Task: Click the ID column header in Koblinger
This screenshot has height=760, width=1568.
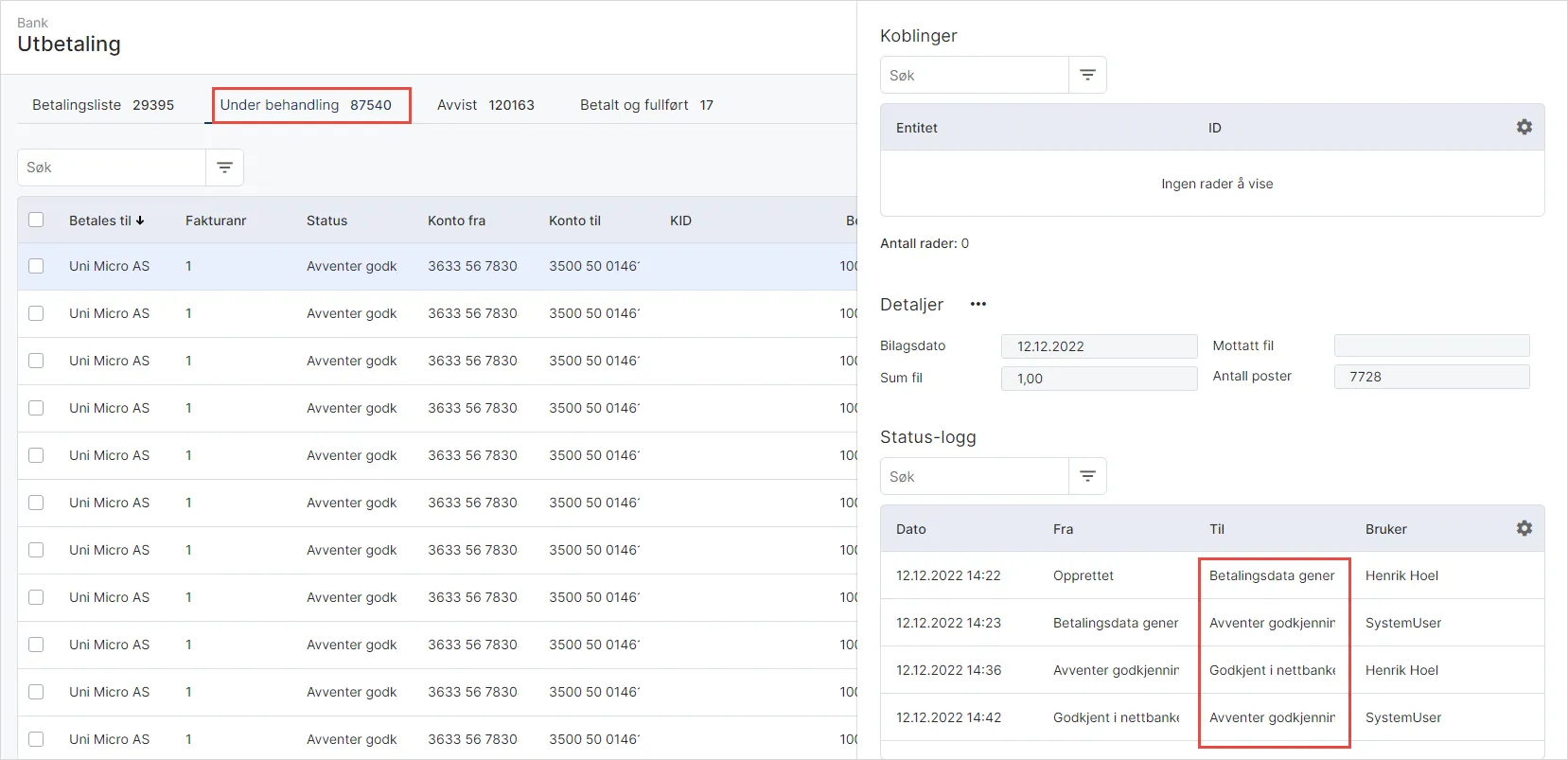Action: (1214, 128)
